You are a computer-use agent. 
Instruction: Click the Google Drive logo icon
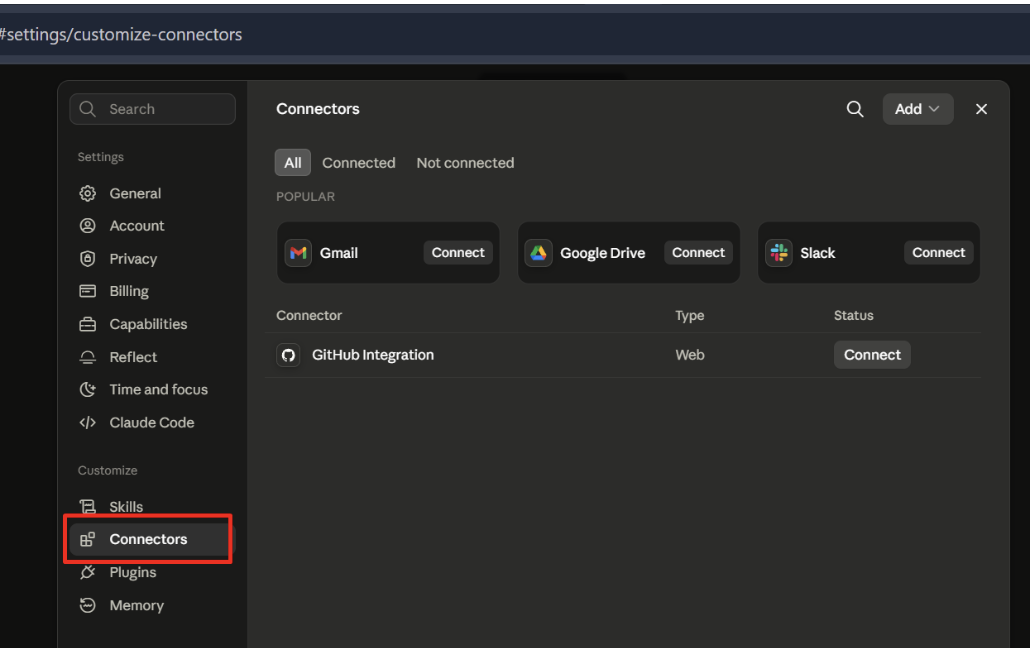click(538, 253)
